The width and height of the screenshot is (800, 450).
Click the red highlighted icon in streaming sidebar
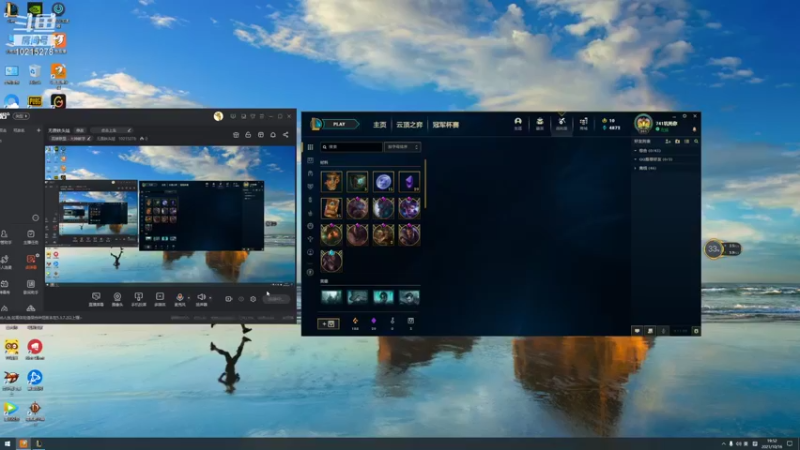(x=31, y=261)
